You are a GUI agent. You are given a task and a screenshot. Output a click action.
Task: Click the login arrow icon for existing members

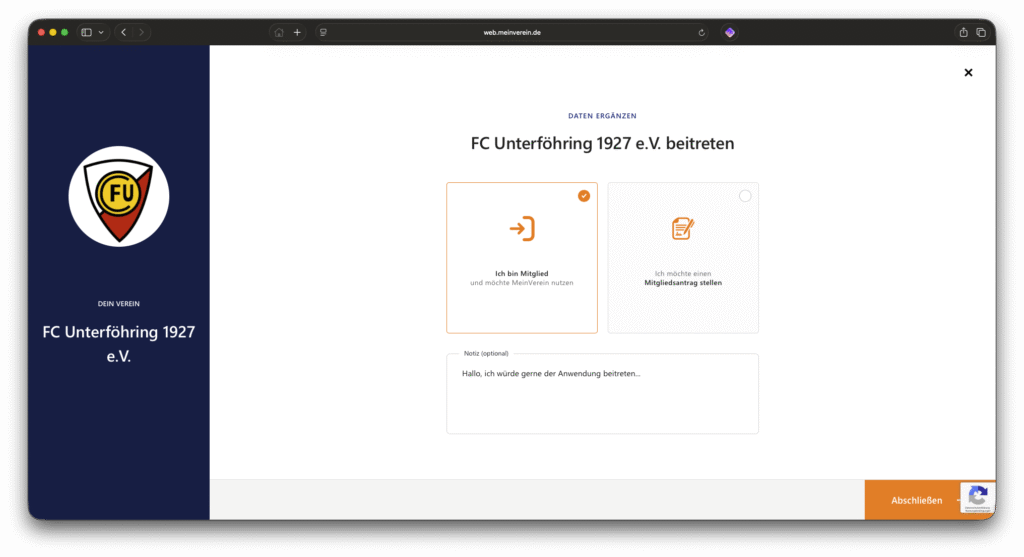click(x=521, y=229)
